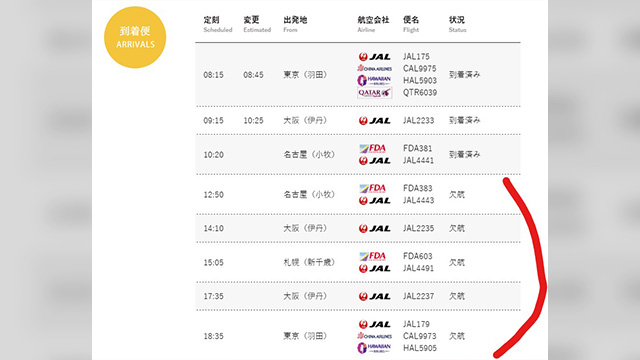Click the JAL logo for flight JAL2233
The image size is (640, 360).
[375, 120]
